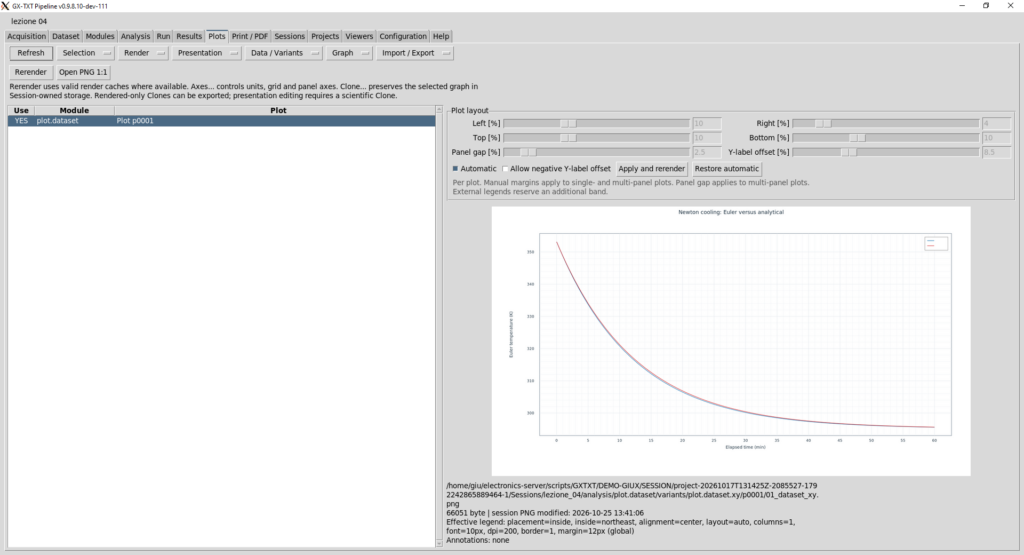Switch to the Dataset tab
Viewport: 1024px width, 555px height.
[65, 37]
